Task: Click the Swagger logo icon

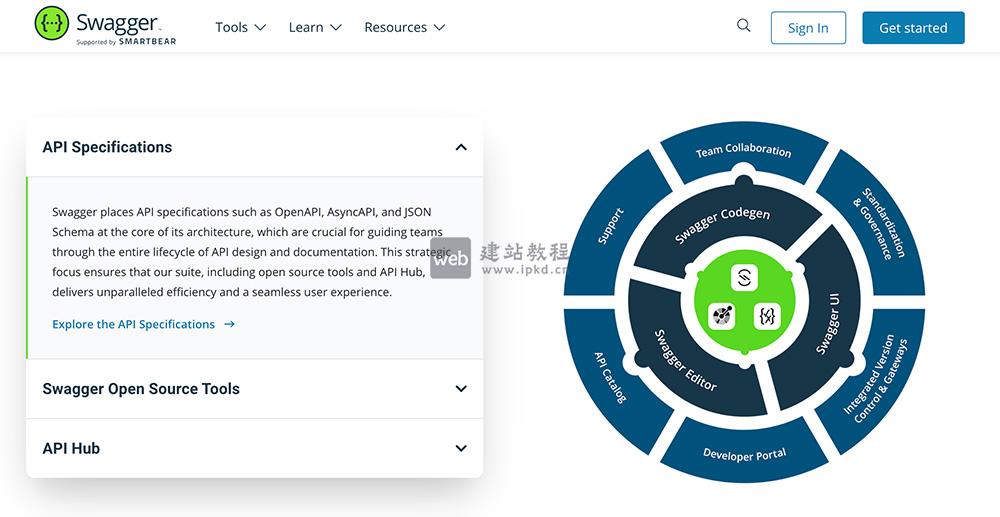Action: coord(51,23)
